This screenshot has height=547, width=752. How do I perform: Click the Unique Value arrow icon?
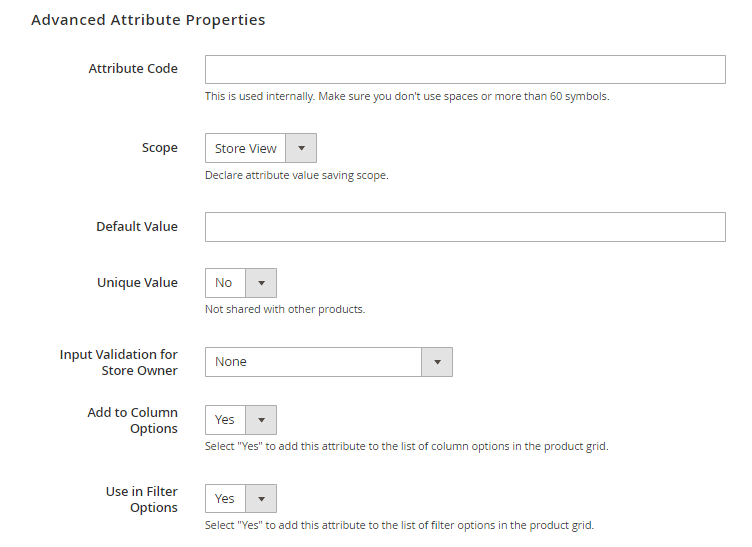point(261,283)
